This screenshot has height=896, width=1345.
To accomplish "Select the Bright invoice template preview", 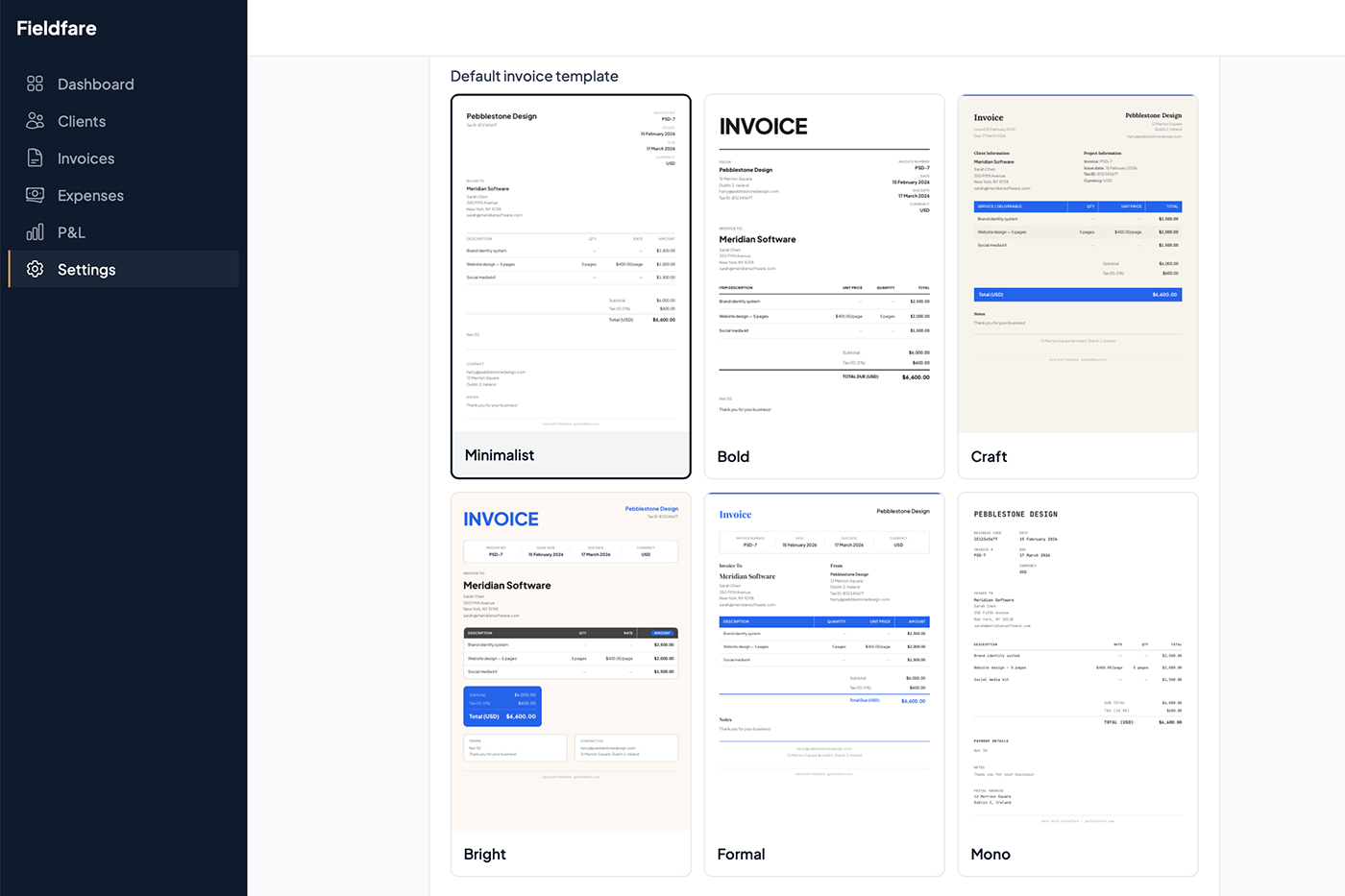I will click(571, 663).
